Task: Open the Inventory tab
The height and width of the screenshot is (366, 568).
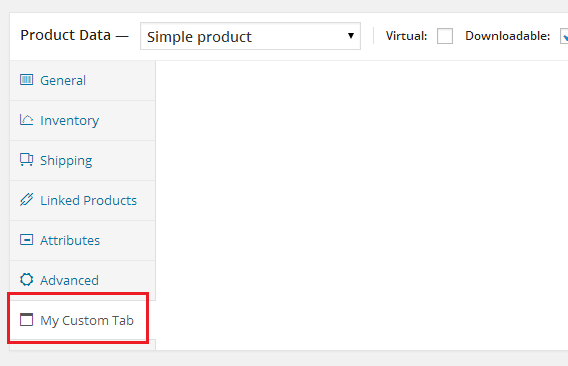Action: [x=70, y=120]
